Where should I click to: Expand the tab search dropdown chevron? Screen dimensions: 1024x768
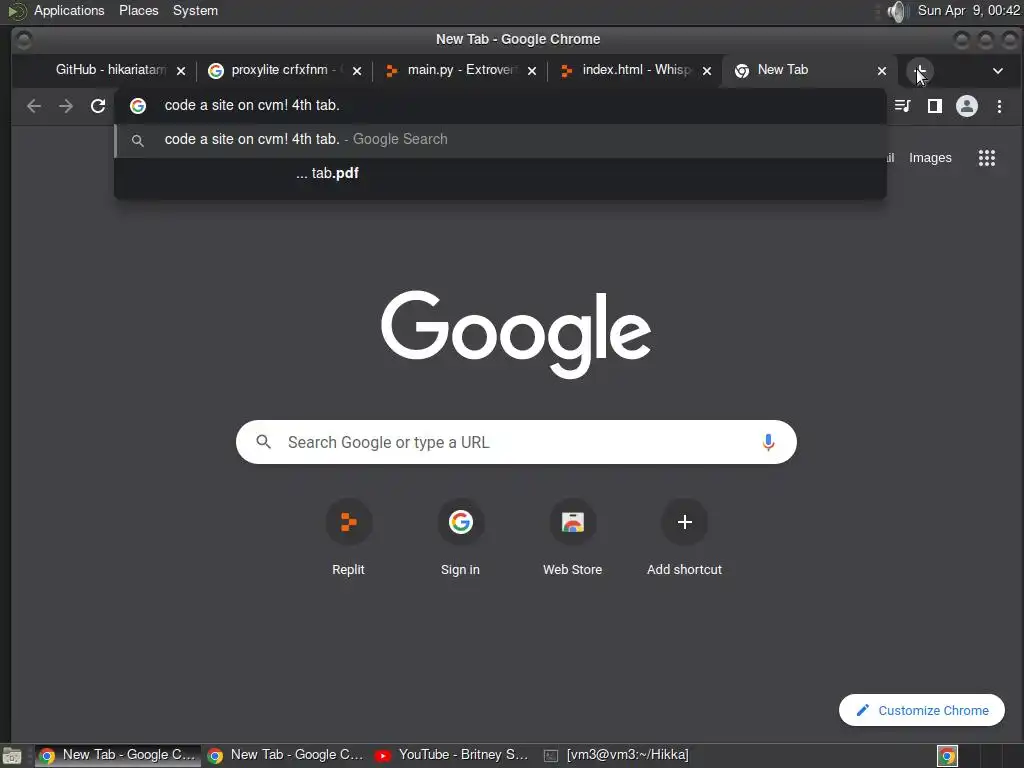pyautogui.click(x=997, y=71)
